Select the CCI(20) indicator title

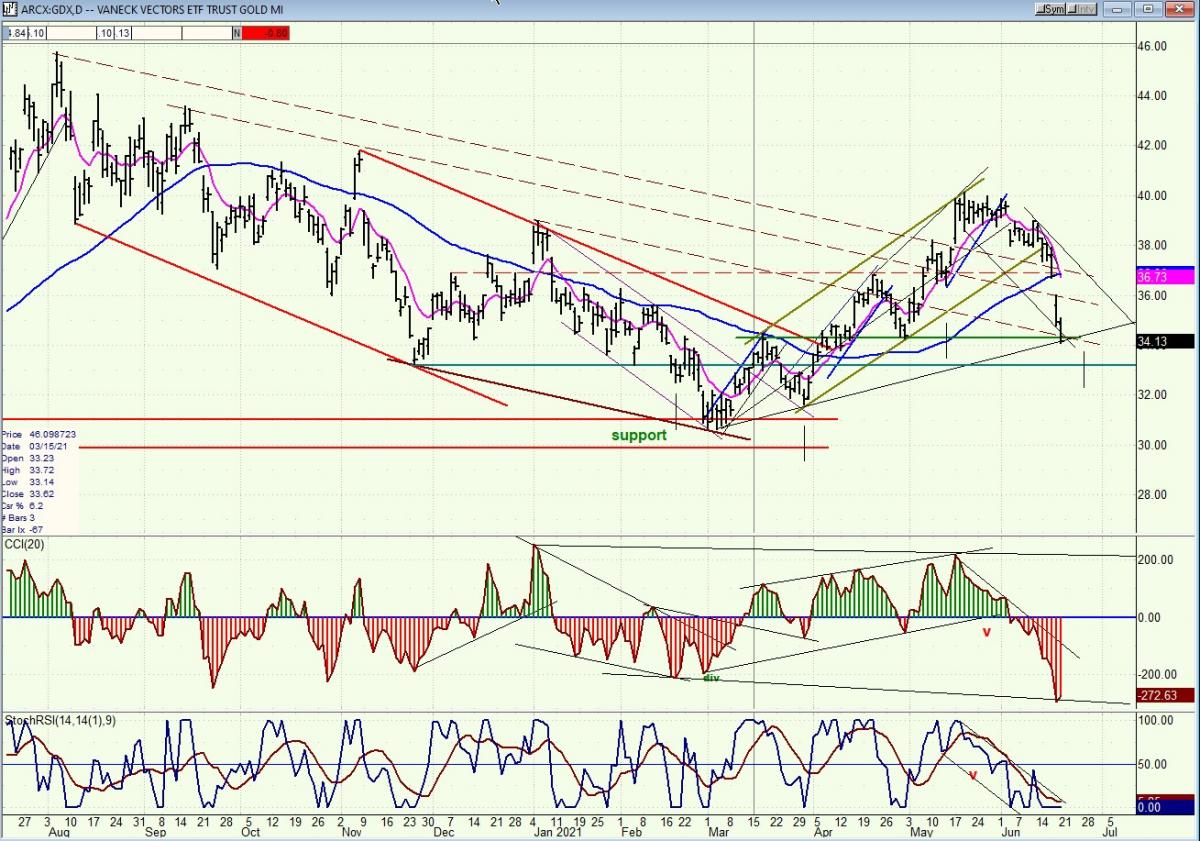click(27, 544)
